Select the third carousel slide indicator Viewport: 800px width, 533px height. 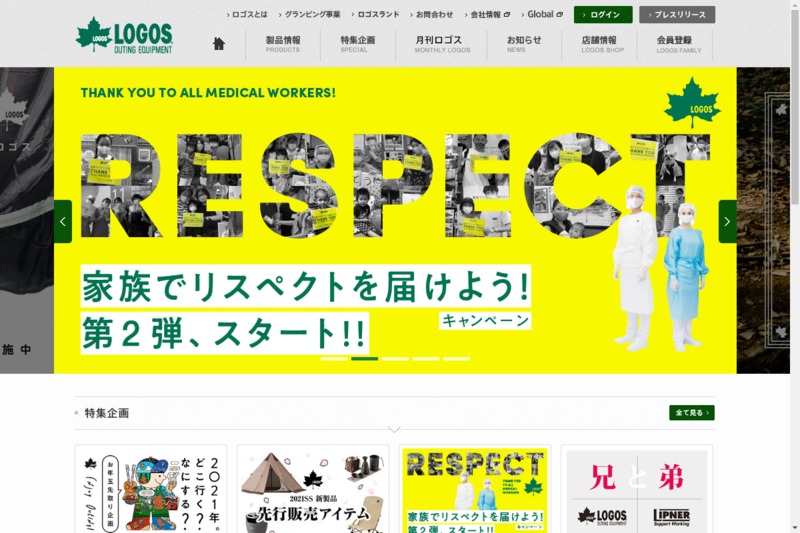point(395,359)
